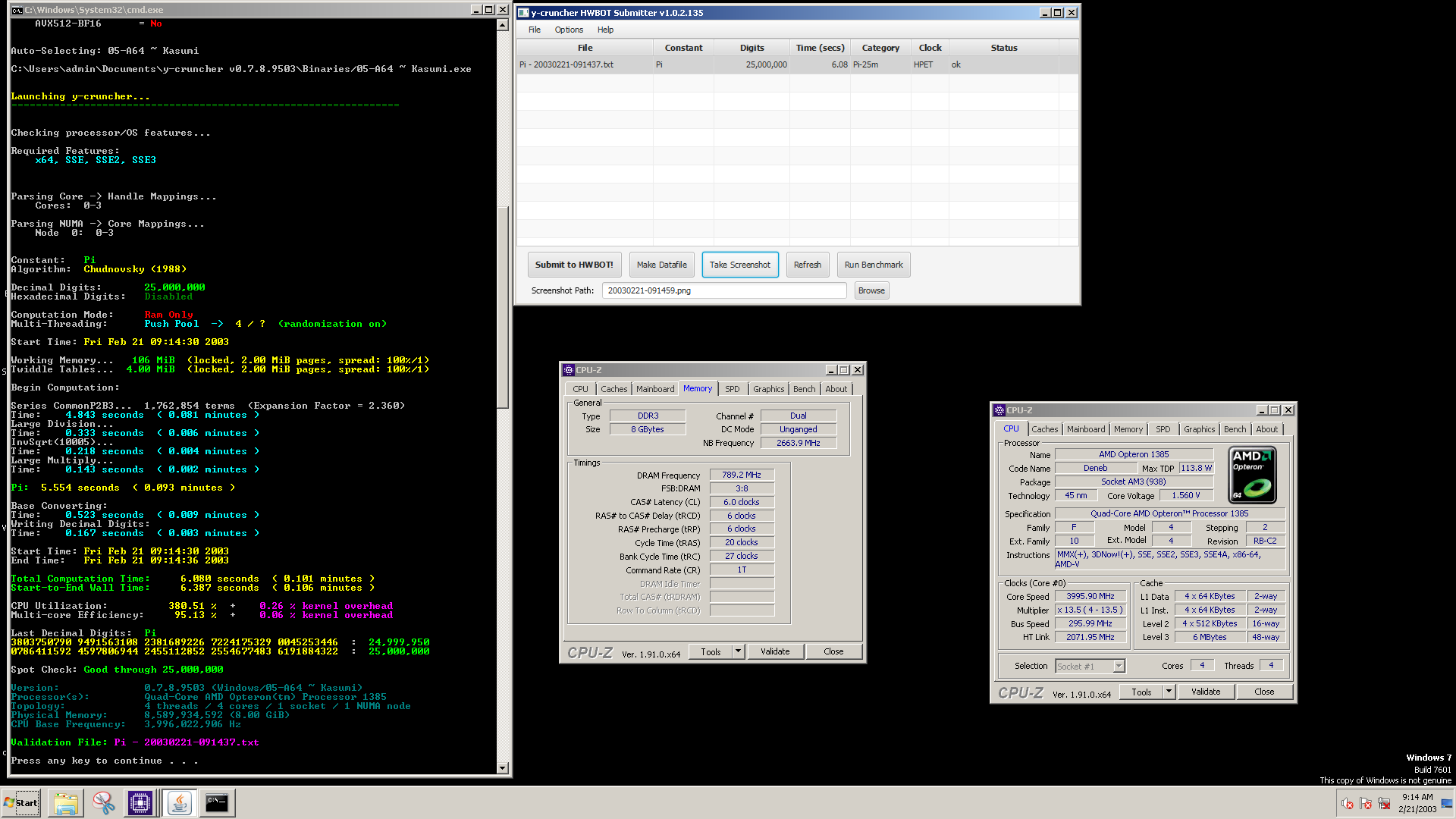Click the Take Screenshot button
The height and width of the screenshot is (819, 1456).
[x=740, y=265]
